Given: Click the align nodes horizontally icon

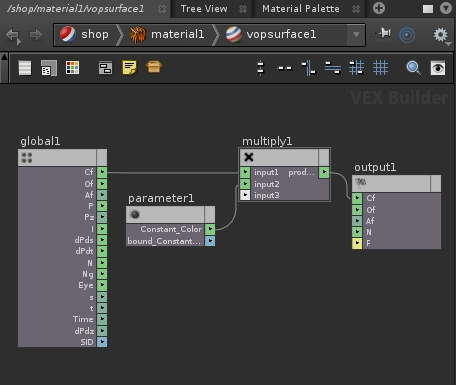Looking at the screenshot, I should (x=333, y=68).
